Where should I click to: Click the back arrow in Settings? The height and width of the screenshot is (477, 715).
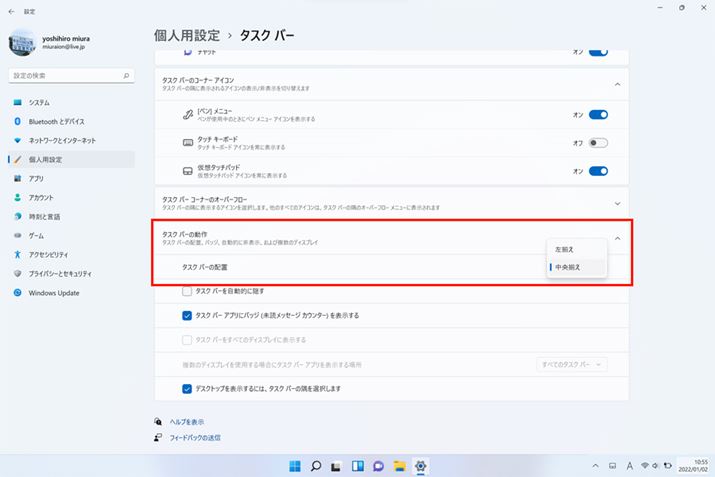coord(10,12)
